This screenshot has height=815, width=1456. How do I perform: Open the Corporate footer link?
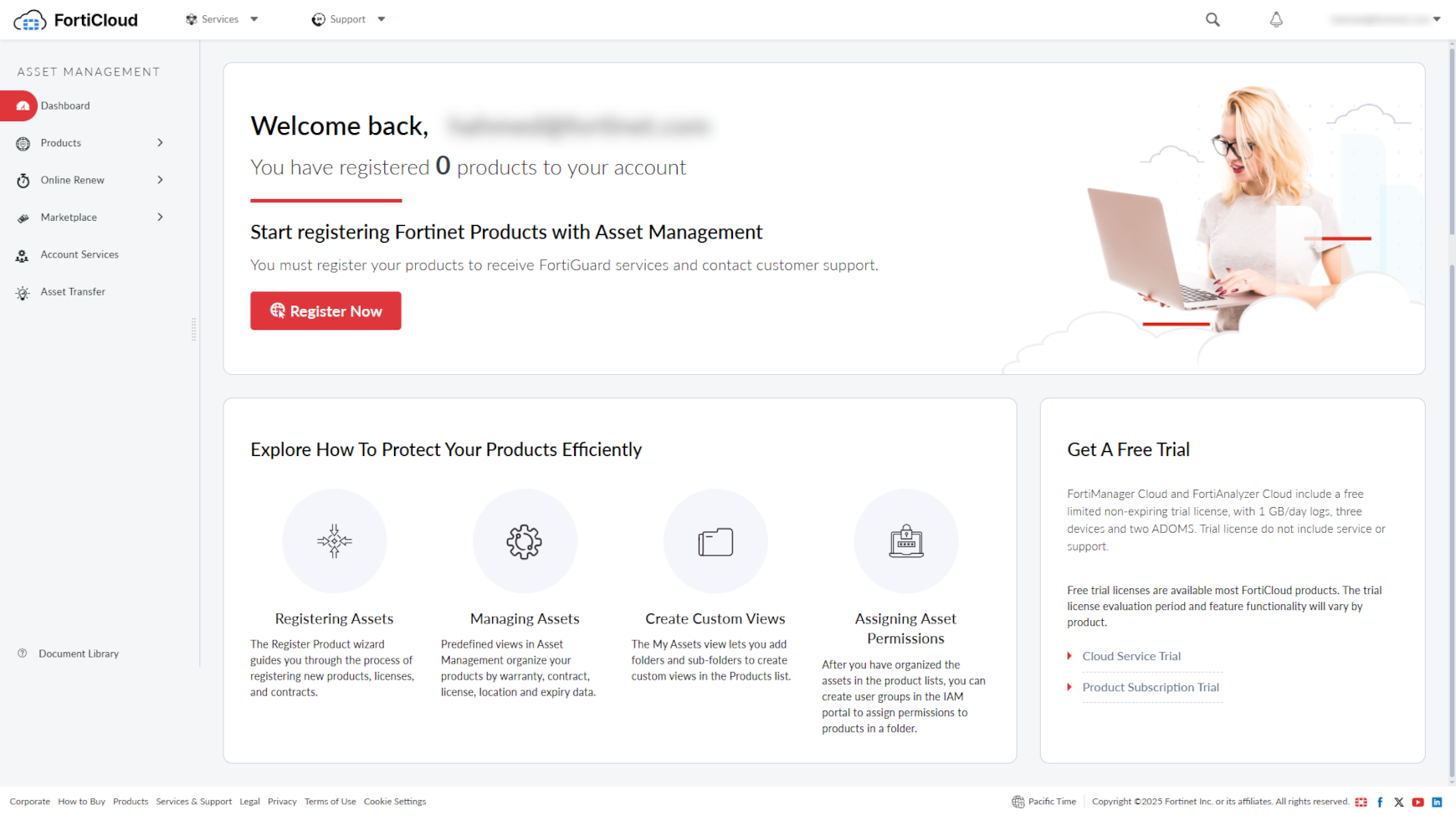30,802
